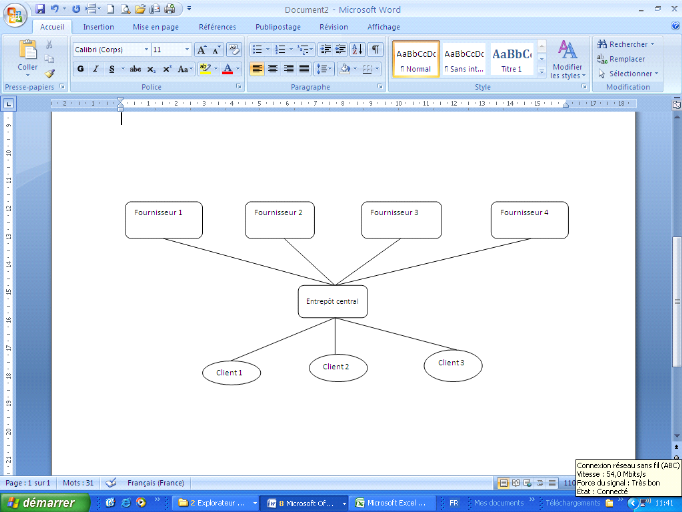Viewport: 682px width, 512px height.
Task: Create a new blank document icon
Action: pos(111,9)
